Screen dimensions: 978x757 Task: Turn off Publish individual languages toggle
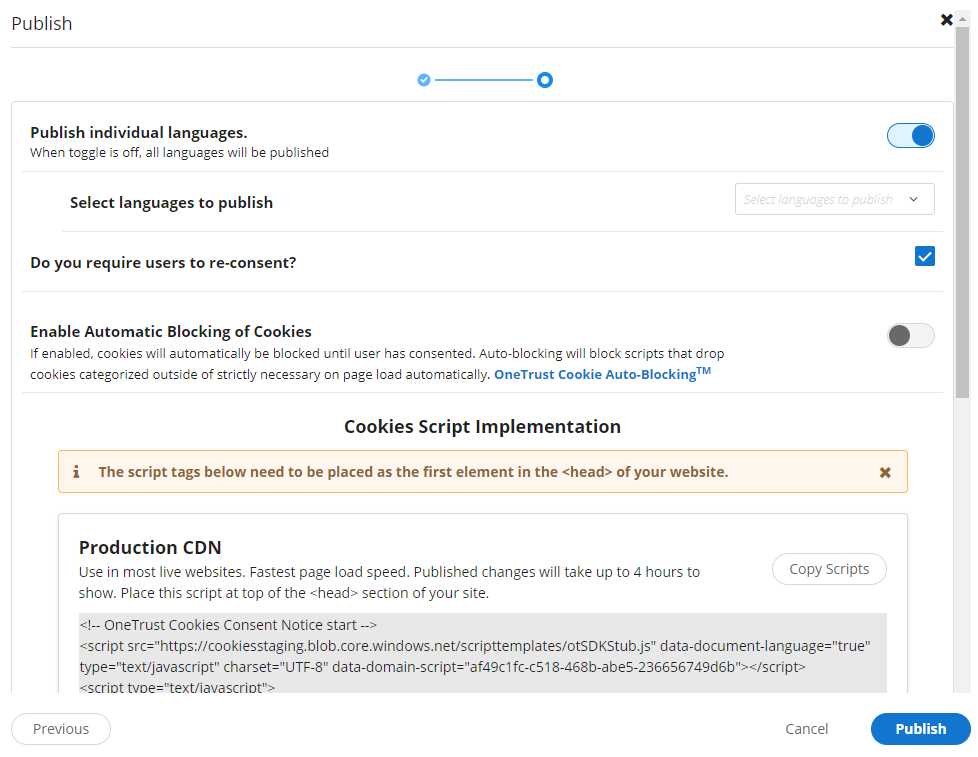[x=911, y=135]
